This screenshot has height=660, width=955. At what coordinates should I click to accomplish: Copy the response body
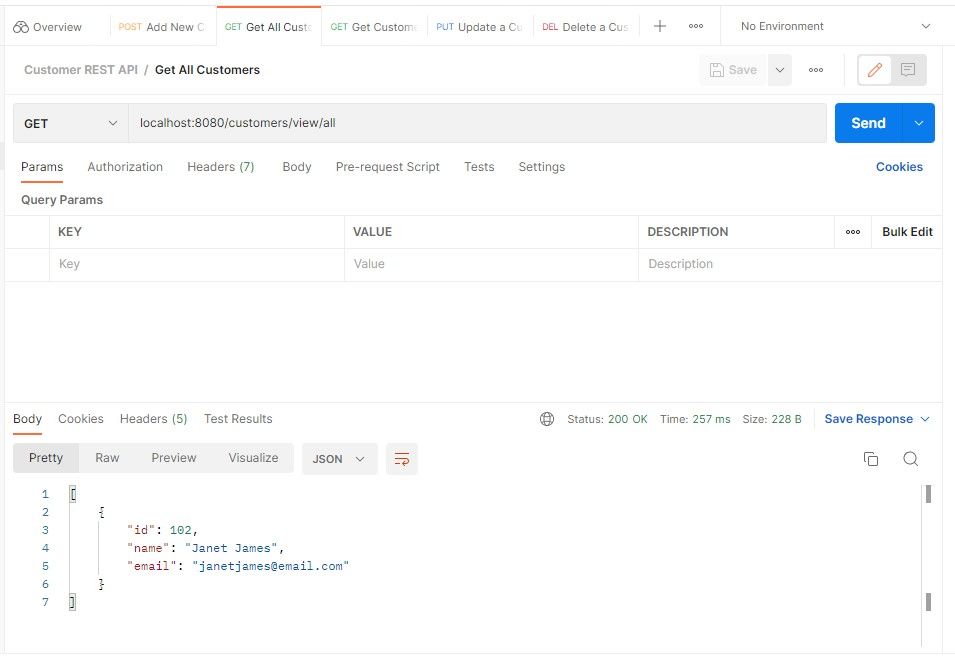871,458
